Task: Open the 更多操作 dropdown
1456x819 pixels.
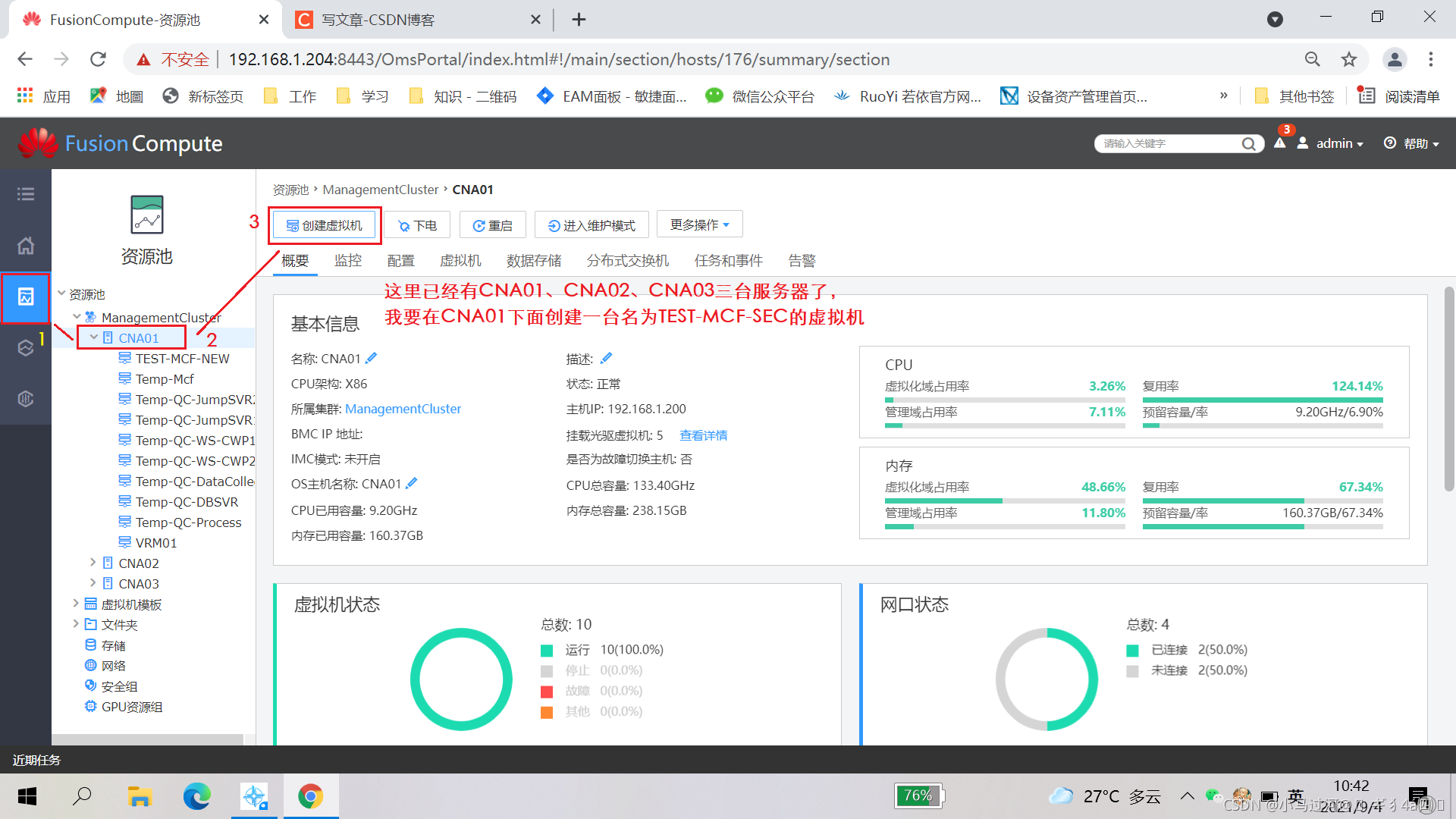Action: (x=698, y=224)
